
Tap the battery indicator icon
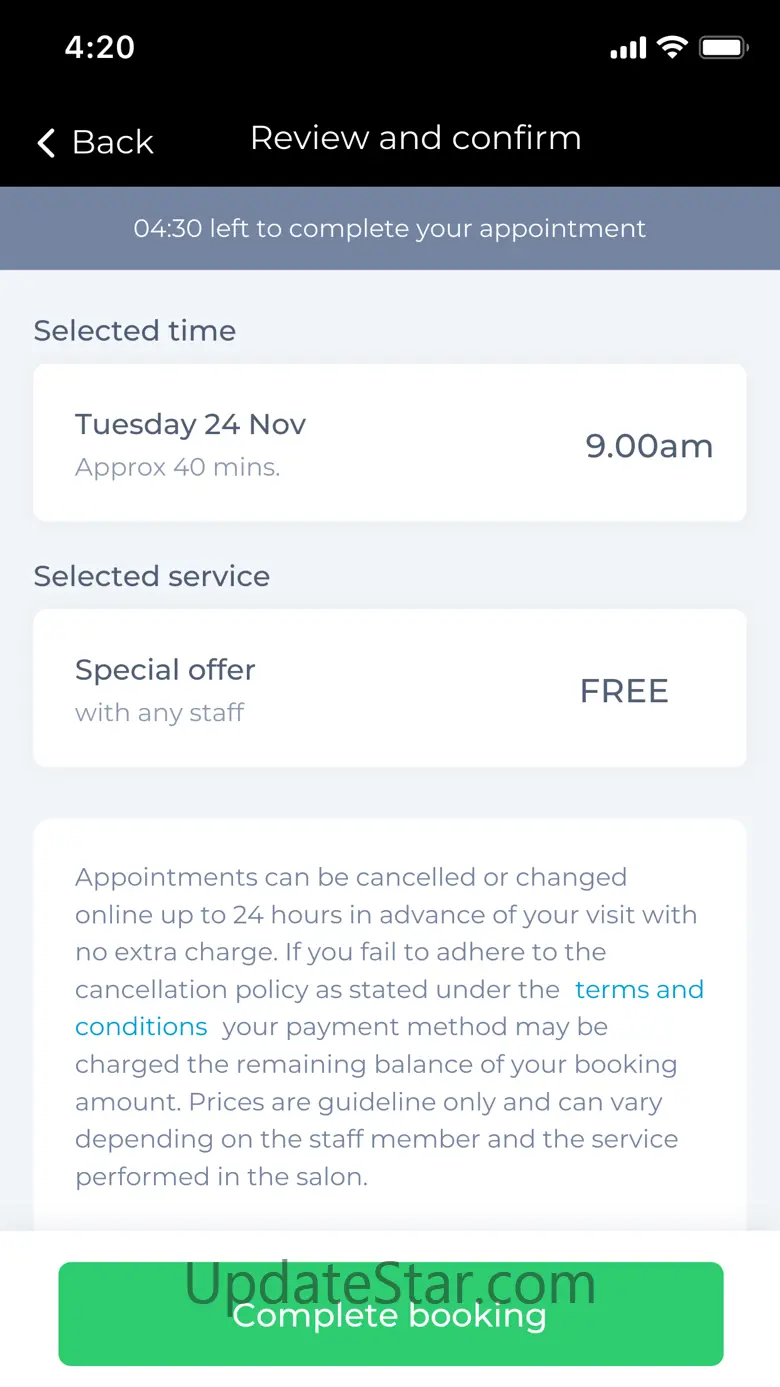pos(723,47)
